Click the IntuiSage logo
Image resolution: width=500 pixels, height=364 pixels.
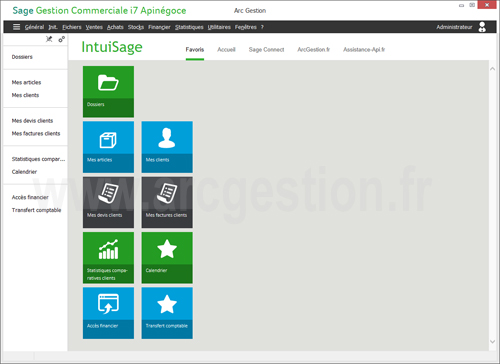point(112,47)
